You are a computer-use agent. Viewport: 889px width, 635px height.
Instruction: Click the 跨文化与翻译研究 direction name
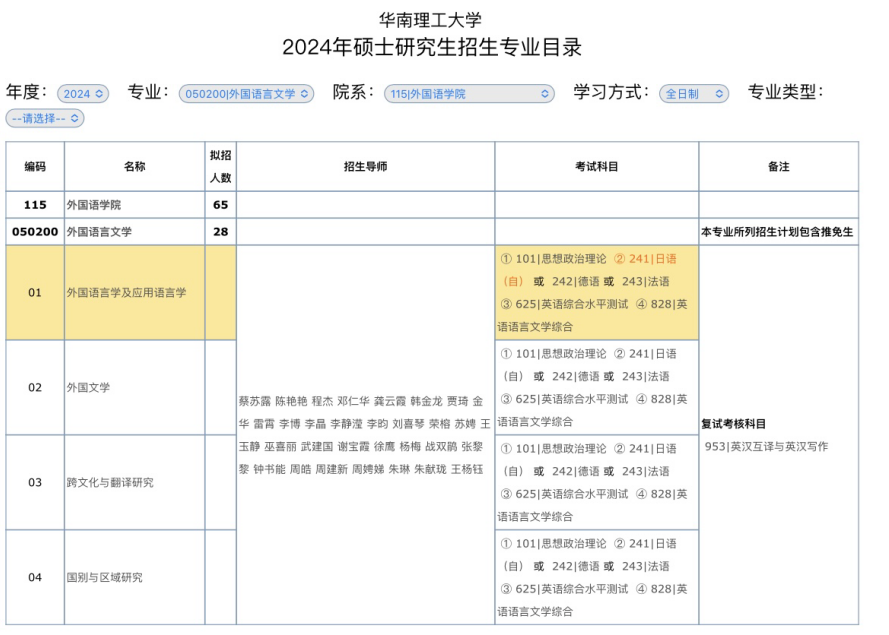tap(111, 483)
